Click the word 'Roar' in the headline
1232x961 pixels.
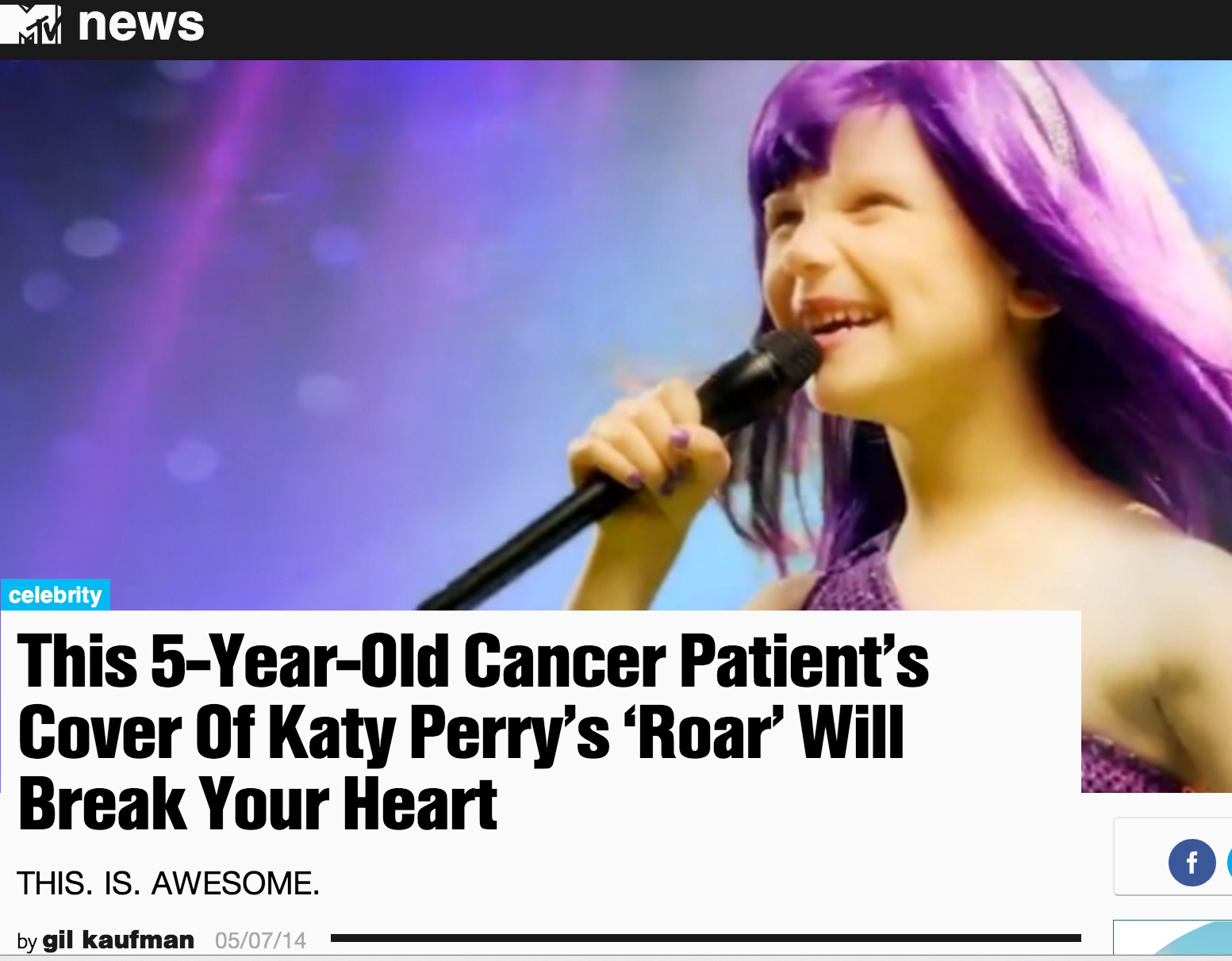704,733
